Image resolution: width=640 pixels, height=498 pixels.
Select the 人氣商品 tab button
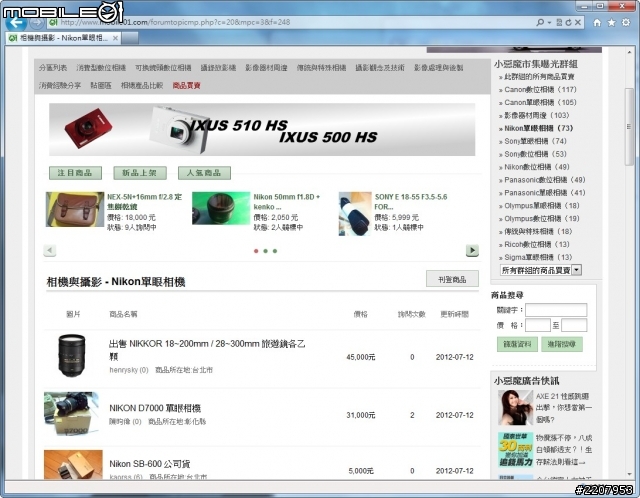click(x=204, y=173)
